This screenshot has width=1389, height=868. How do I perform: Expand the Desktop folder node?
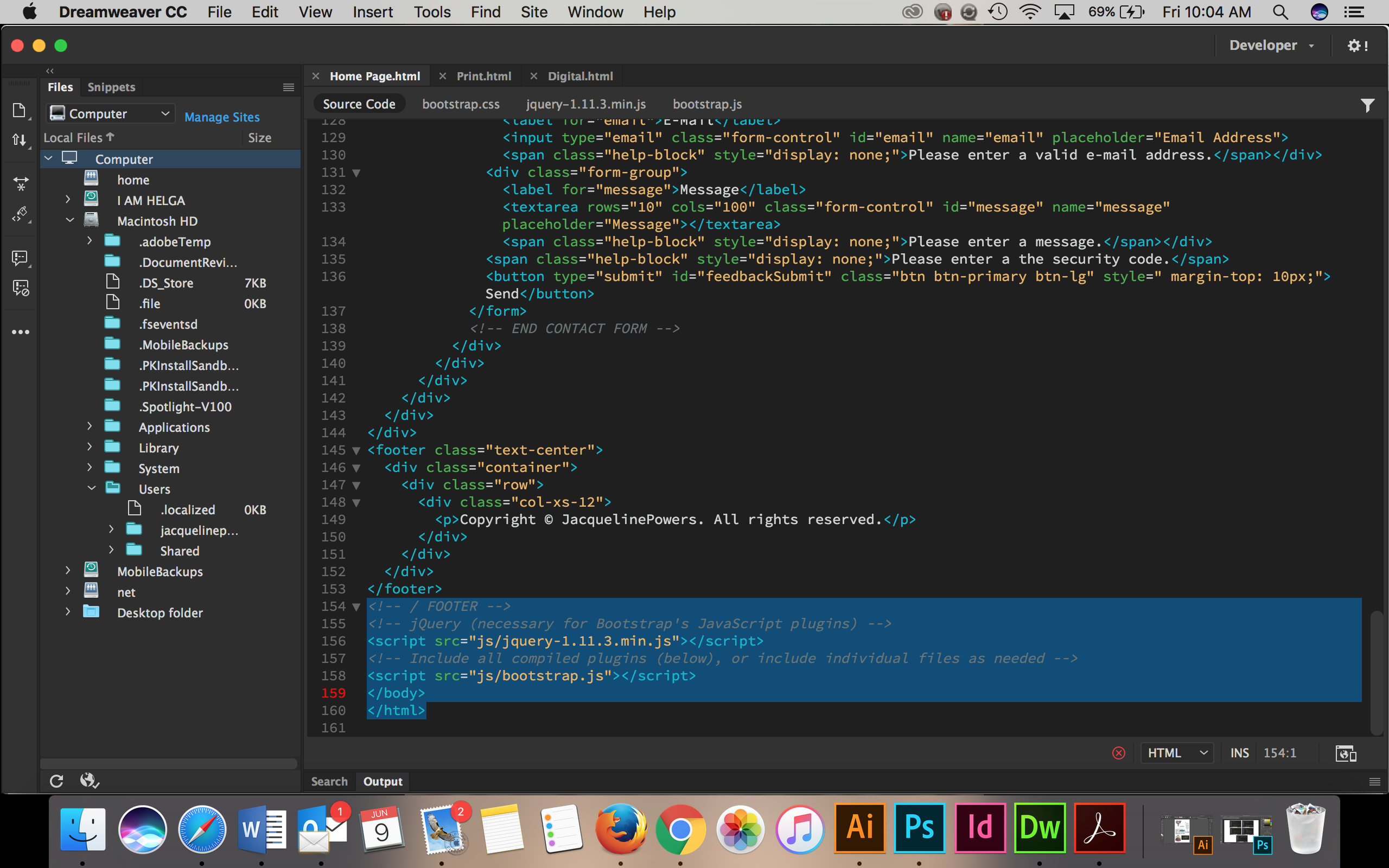point(68,611)
